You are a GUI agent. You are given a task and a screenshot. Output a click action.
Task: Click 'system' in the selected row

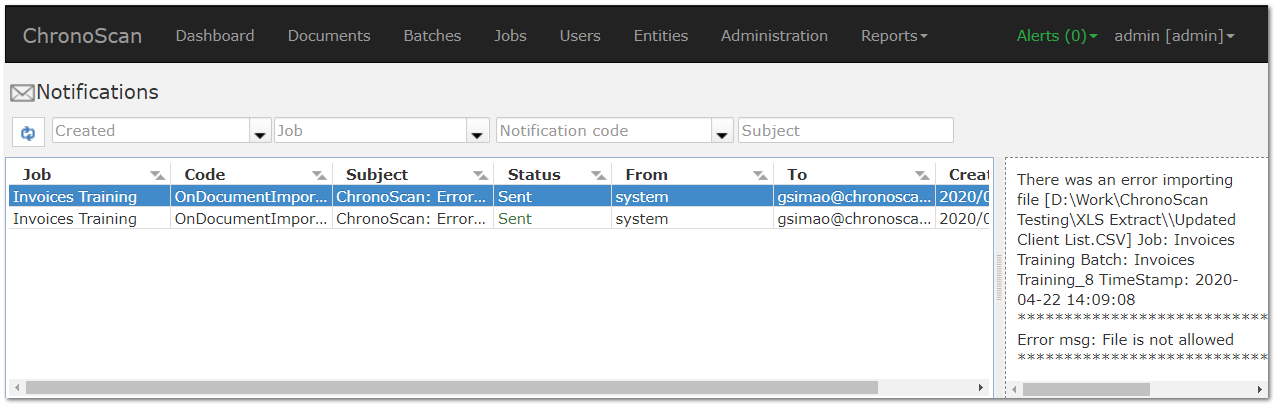click(642, 197)
